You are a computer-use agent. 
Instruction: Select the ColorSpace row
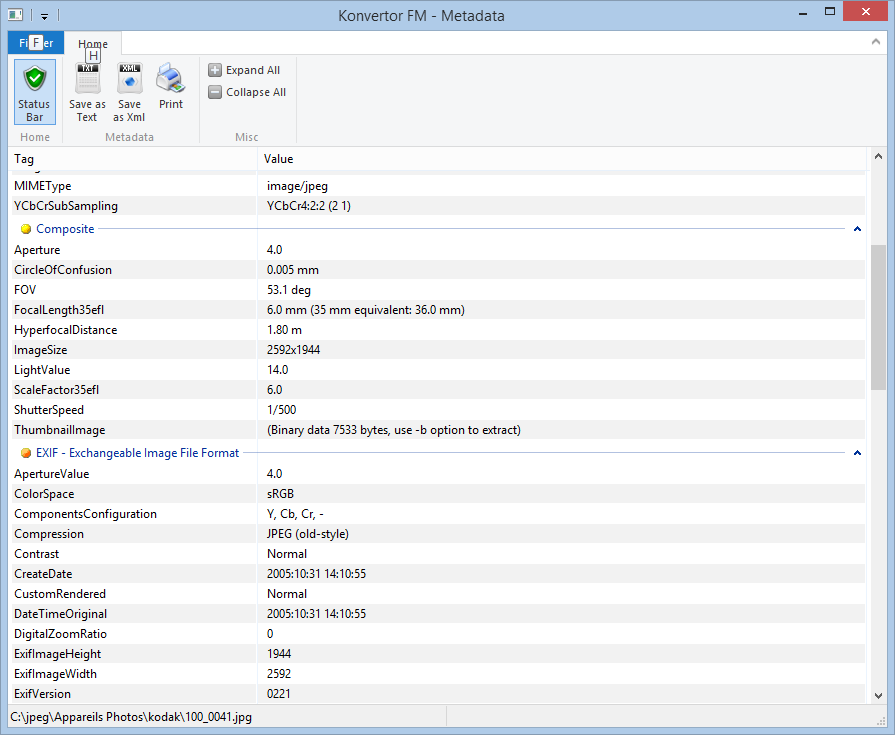tap(437, 494)
